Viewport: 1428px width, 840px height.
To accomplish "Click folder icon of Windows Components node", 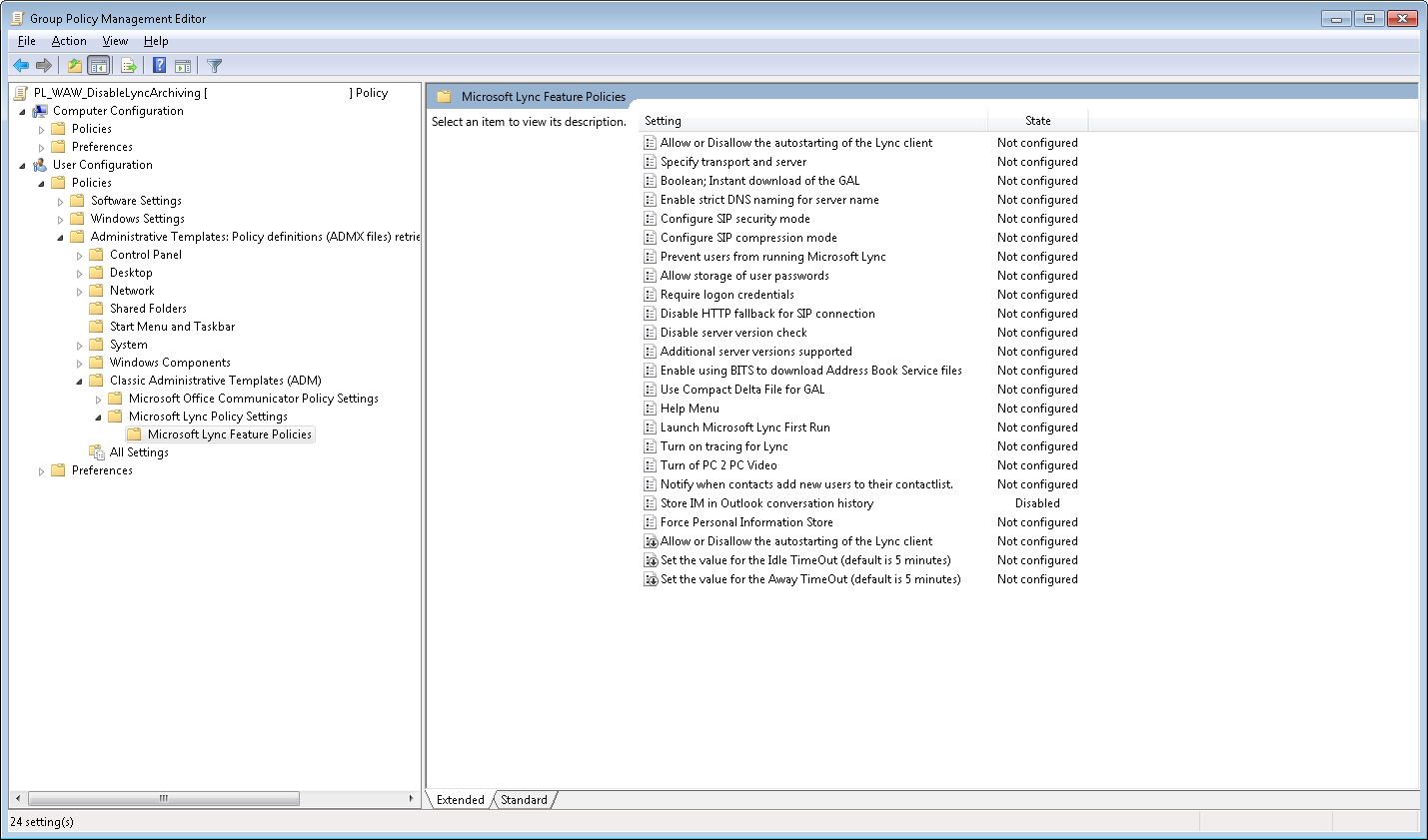I will coord(96,363).
